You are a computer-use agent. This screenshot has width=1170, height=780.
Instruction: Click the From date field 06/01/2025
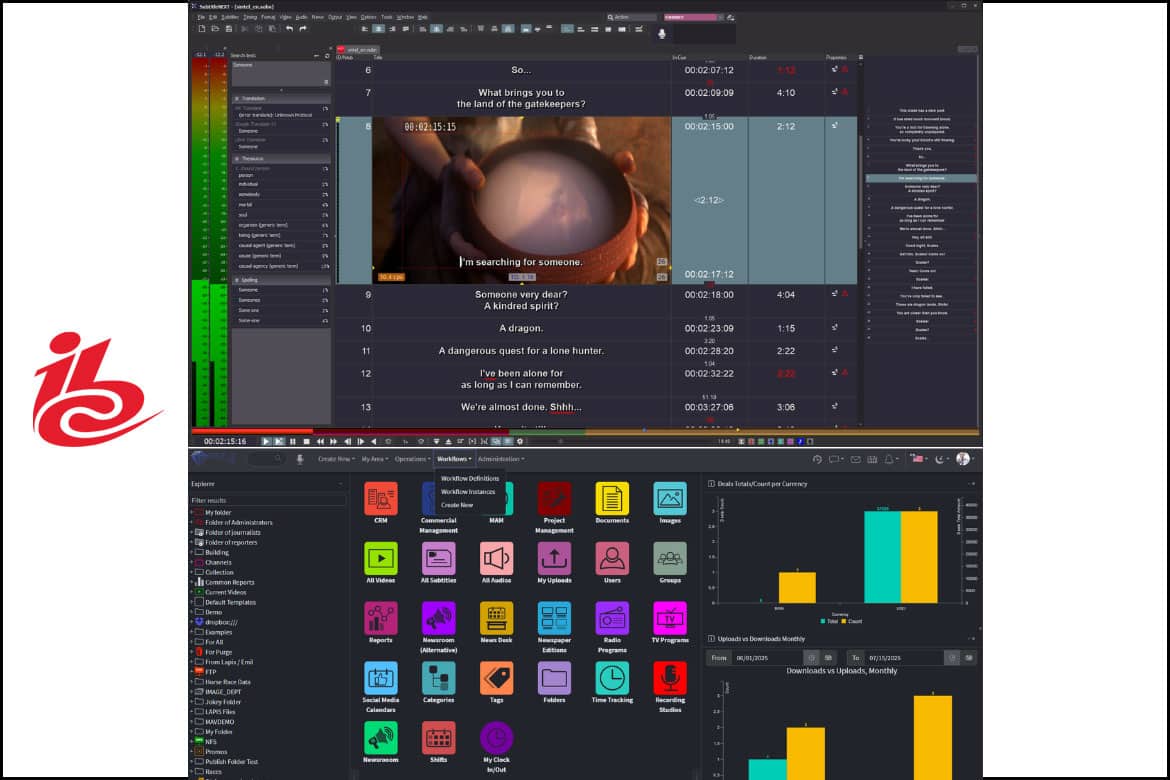point(768,658)
